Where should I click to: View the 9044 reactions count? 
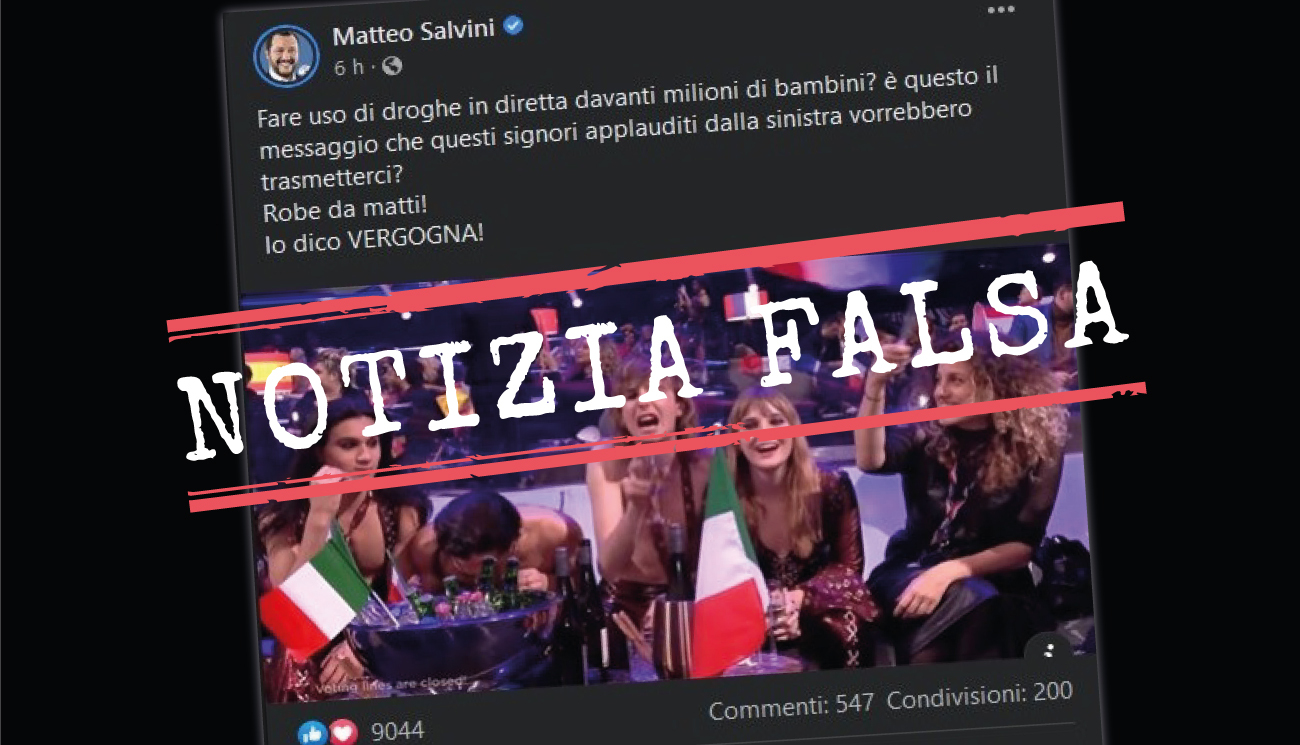coord(397,732)
